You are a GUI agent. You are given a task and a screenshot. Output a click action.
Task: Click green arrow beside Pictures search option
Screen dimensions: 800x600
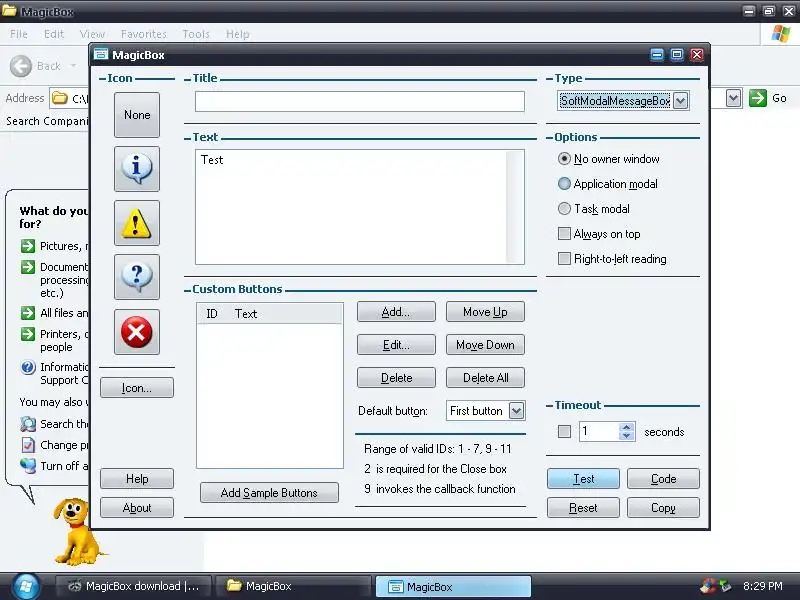click(x=28, y=246)
